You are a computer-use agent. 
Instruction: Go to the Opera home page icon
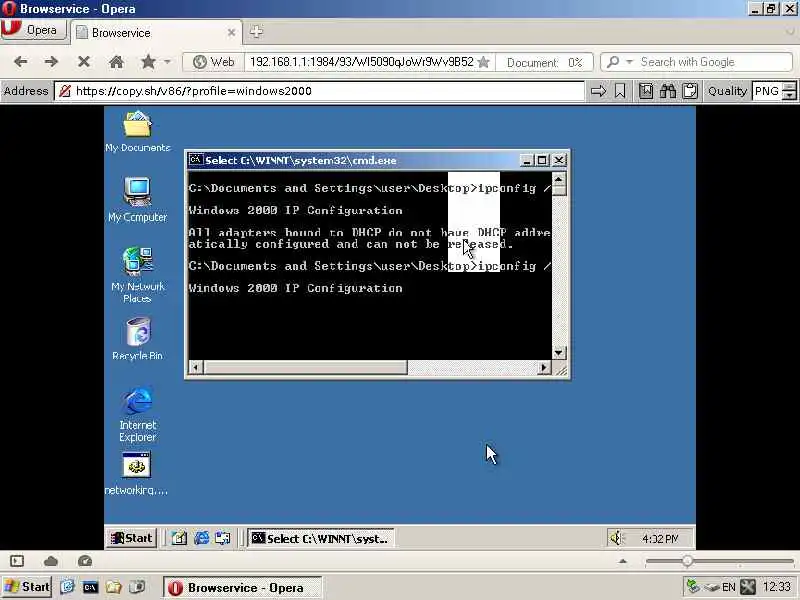point(116,62)
